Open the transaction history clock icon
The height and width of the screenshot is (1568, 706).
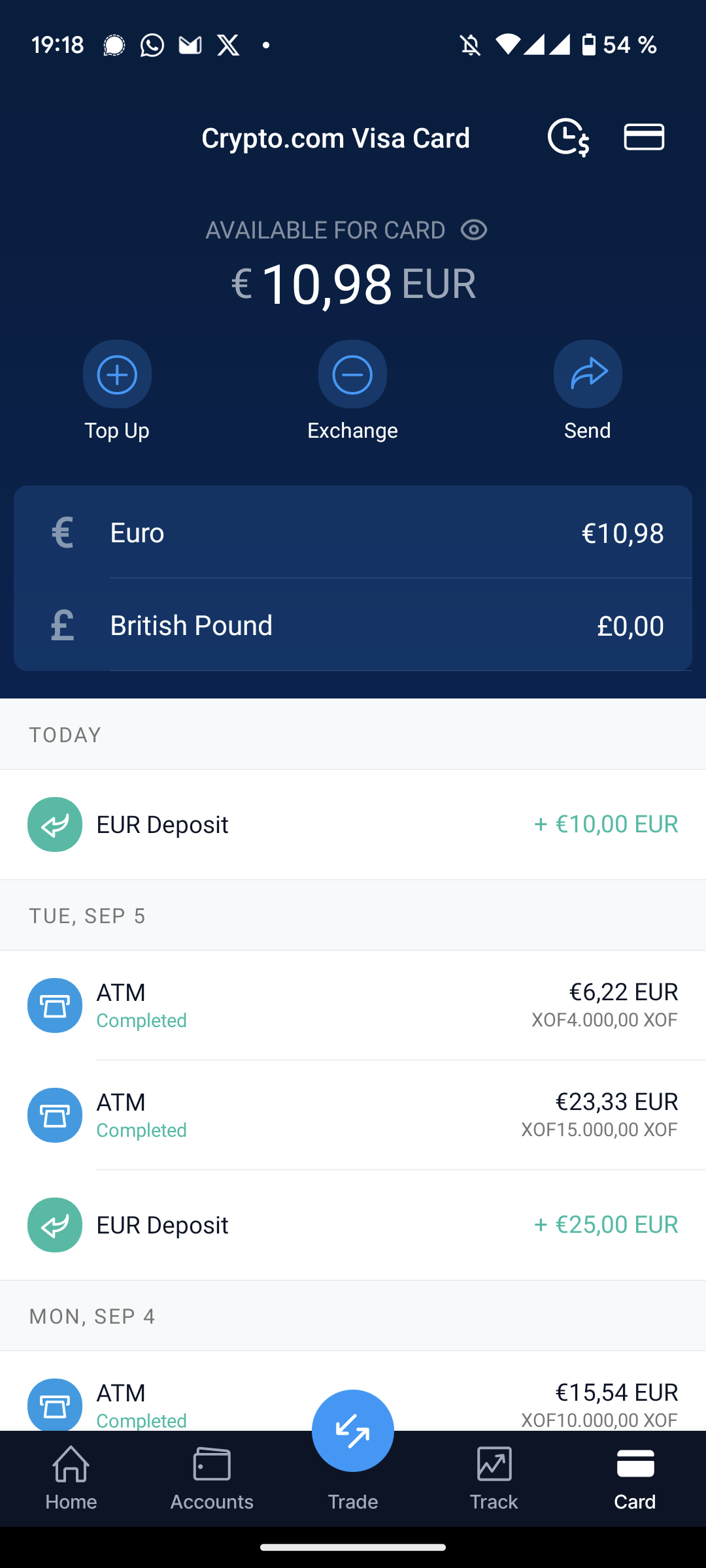pos(568,137)
